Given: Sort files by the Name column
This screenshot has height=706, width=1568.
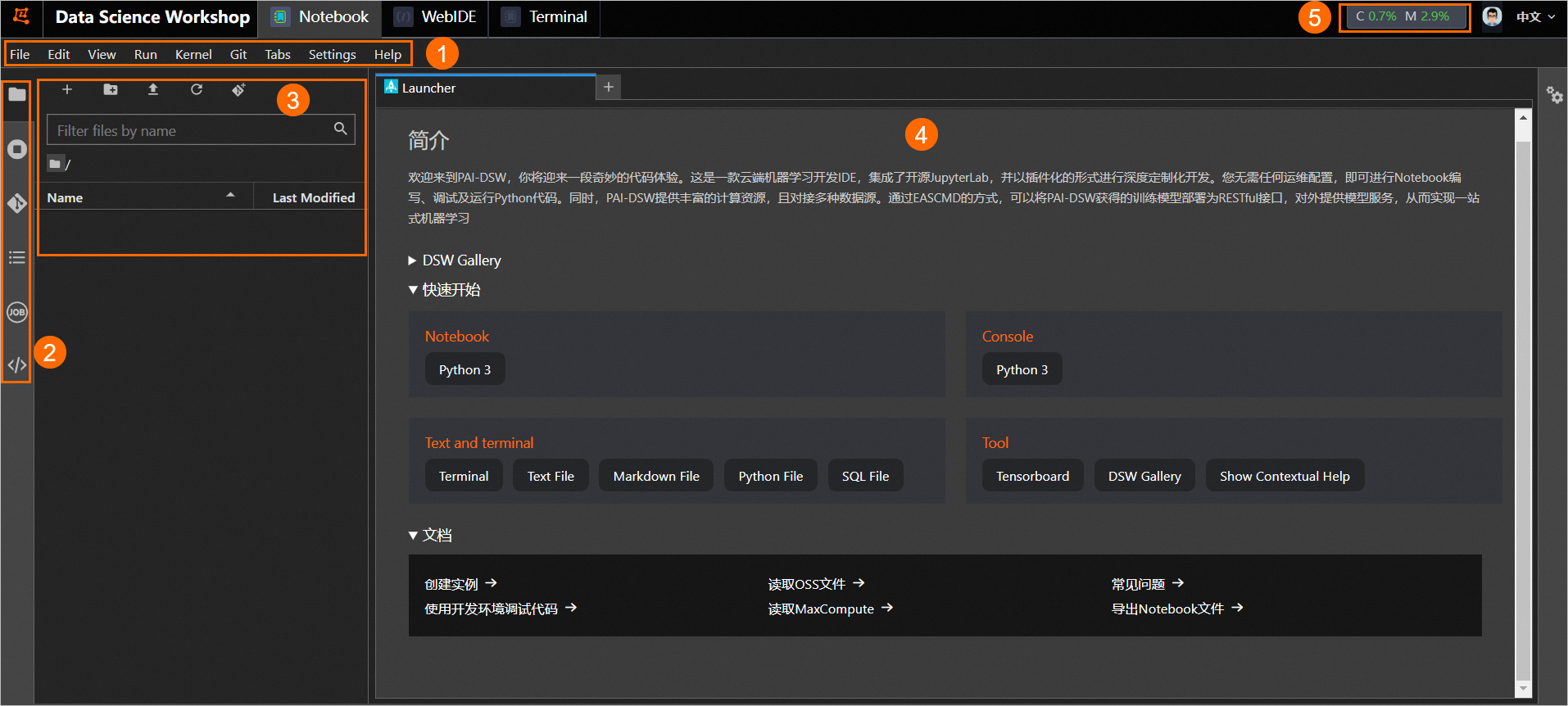Looking at the screenshot, I should click(146, 197).
